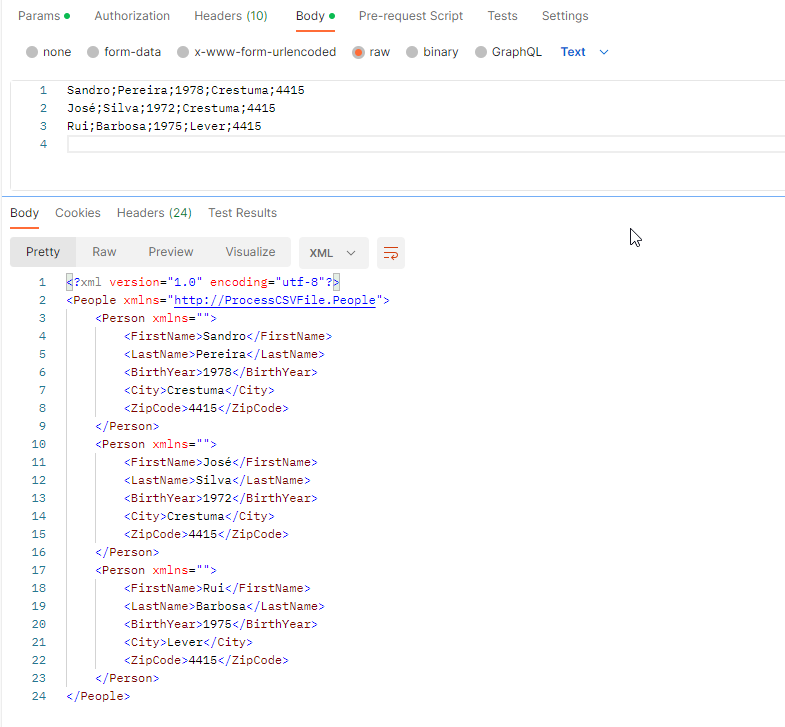The width and height of the screenshot is (785, 727).
Task: Open the Text format dropdown
Action: coord(584,52)
